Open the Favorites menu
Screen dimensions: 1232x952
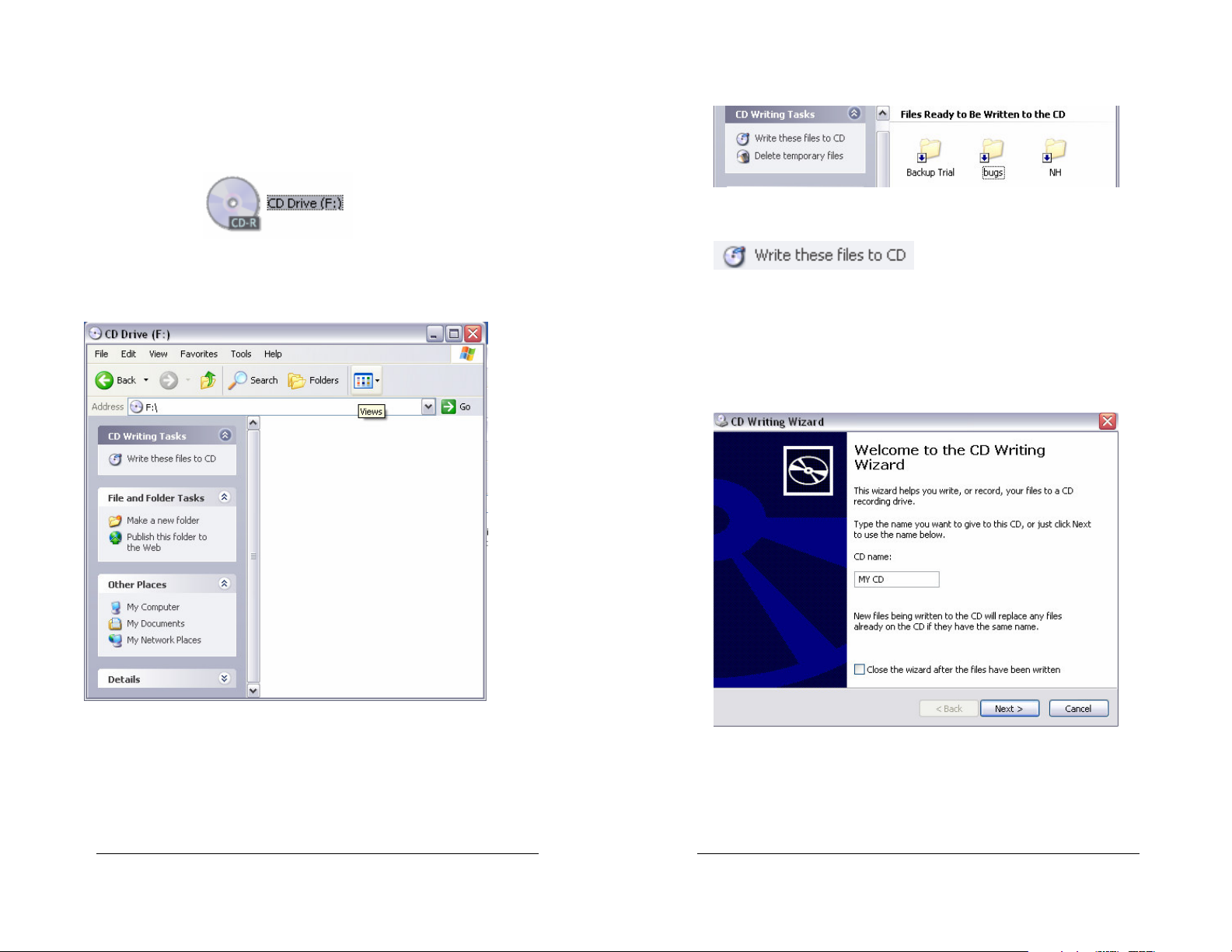pyautogui.click(x=199, y=354)
